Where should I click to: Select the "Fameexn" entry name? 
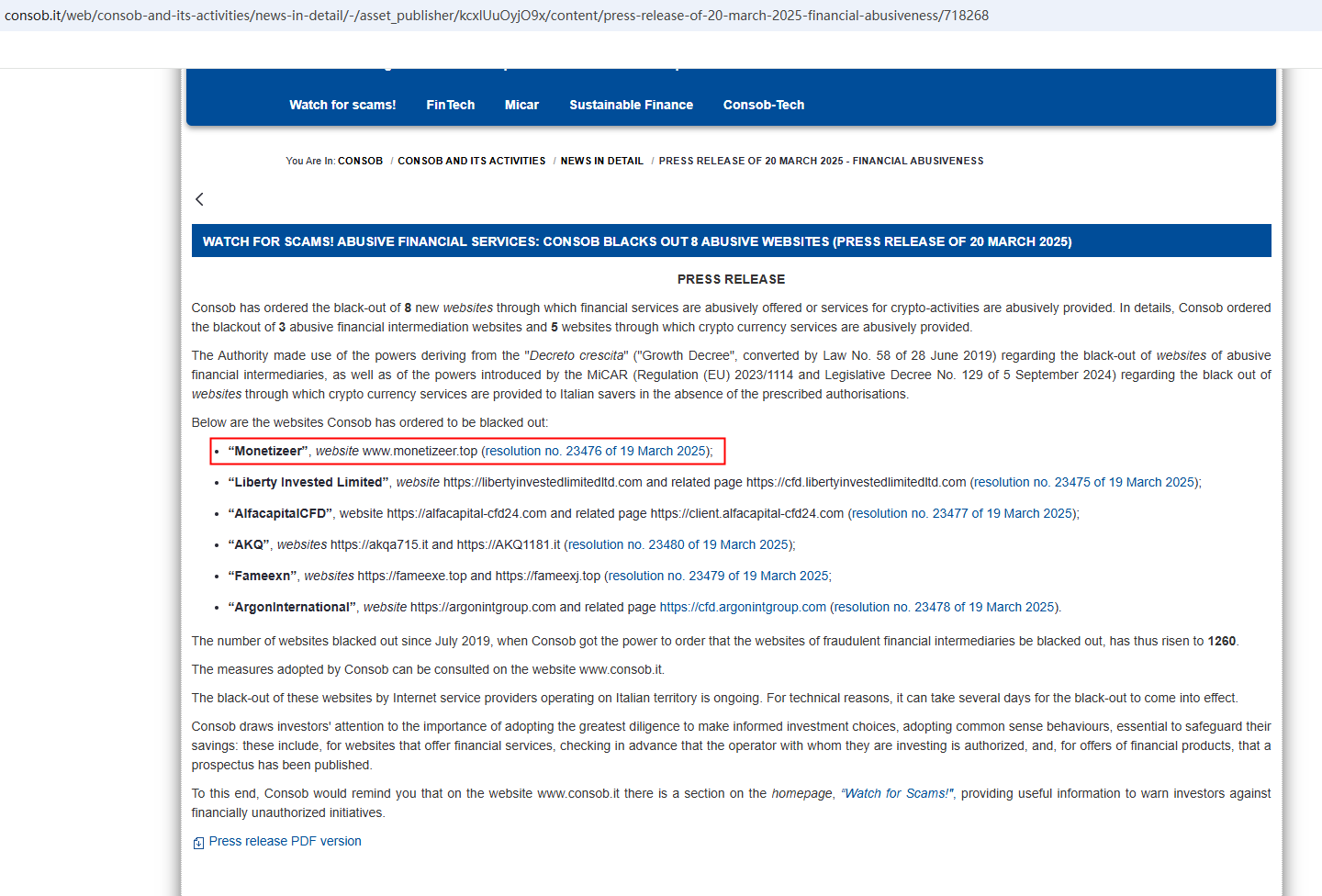tap(263, 576)
